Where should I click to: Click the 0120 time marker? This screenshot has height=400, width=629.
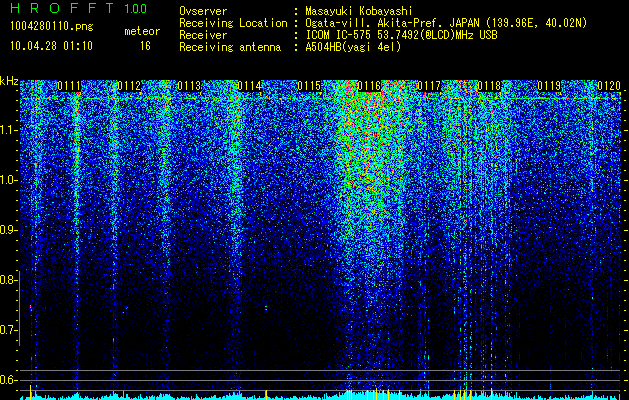pyautogui.click(x=609, y=86)
